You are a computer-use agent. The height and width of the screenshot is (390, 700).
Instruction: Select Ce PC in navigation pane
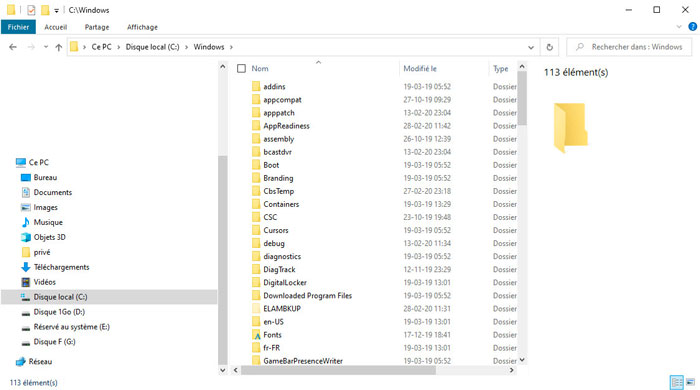pyautogui.click(x=39, y=162)
